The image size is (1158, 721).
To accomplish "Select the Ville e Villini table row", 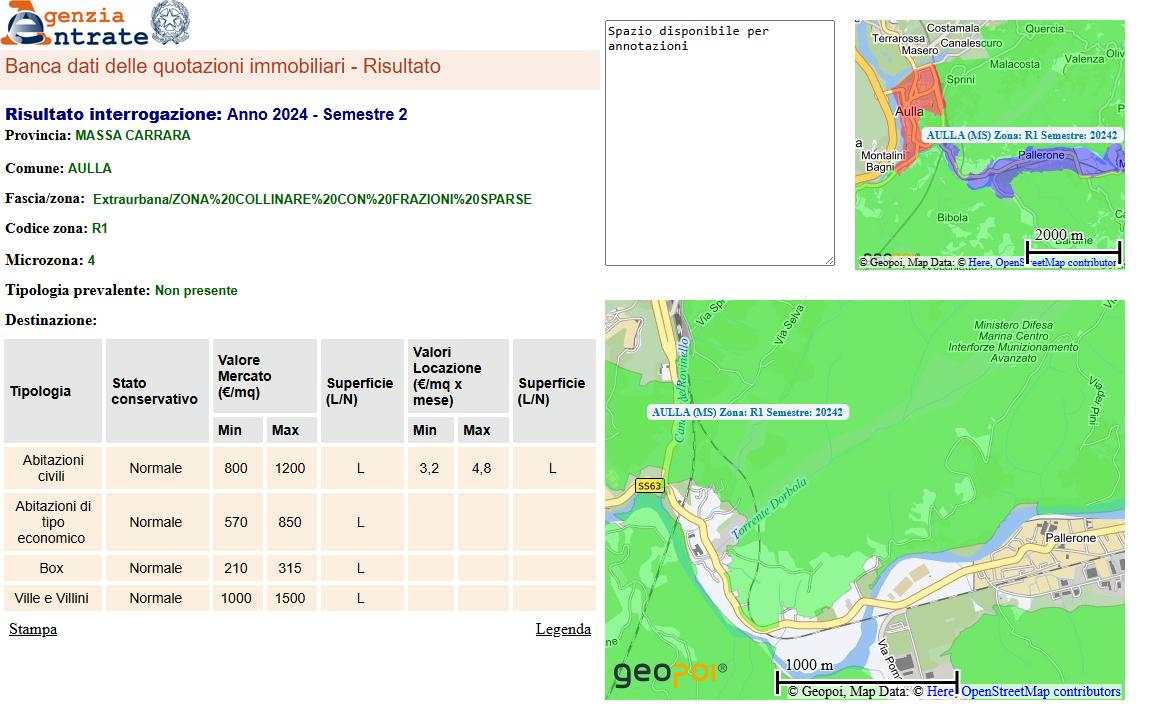I will point(300,598).
